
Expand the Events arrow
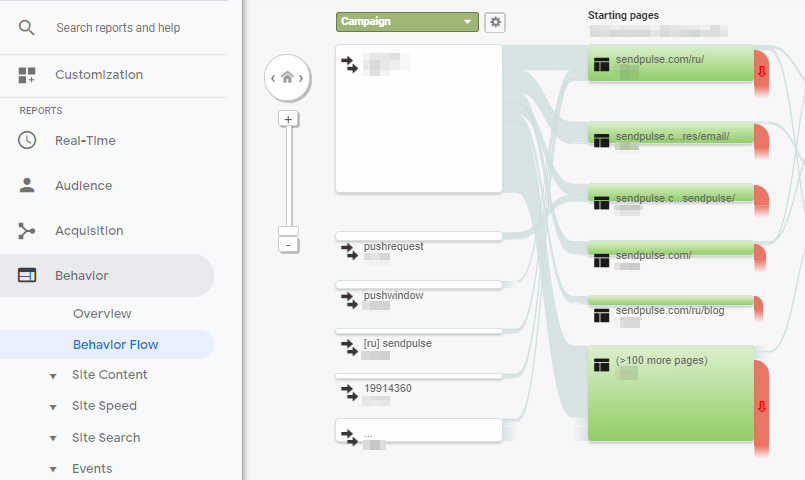[x=53, y=469]
